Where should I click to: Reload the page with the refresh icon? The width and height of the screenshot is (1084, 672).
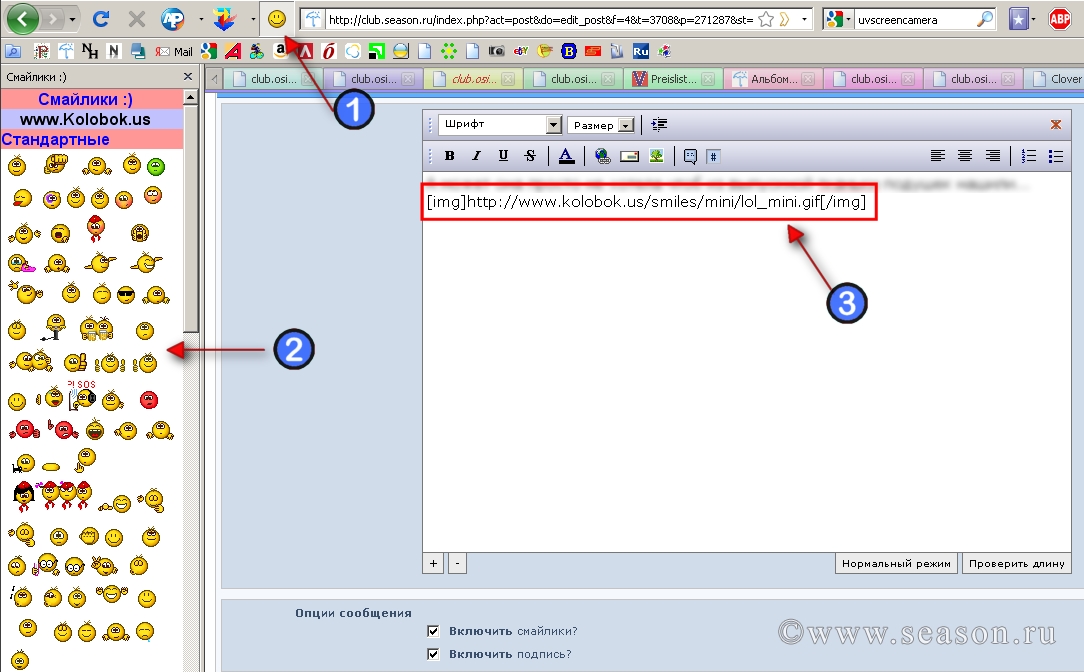[101, 19]
